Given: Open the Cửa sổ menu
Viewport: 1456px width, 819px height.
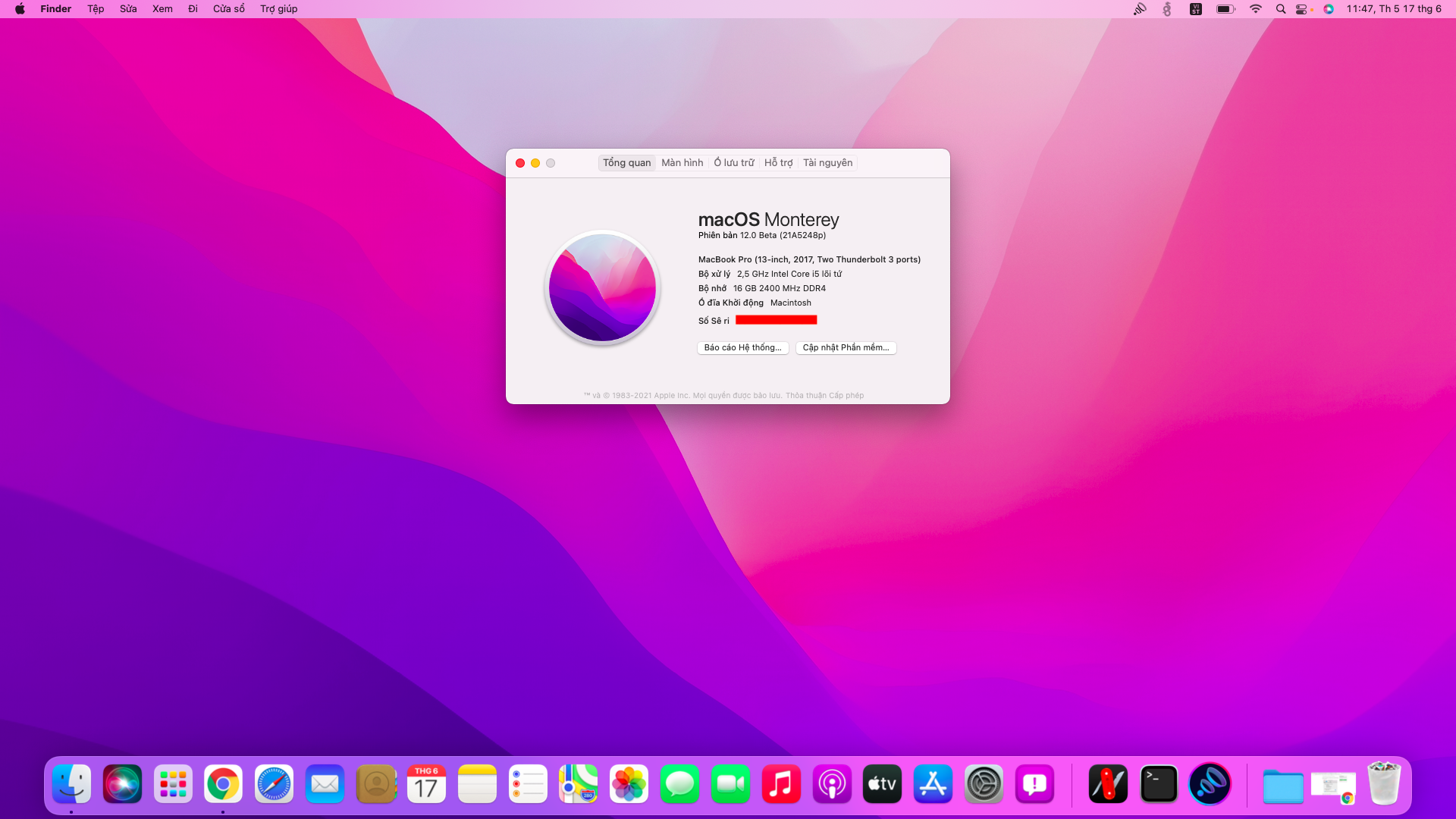Looking at the screenshot, I should pyautogui.click(x=229, y=9).
